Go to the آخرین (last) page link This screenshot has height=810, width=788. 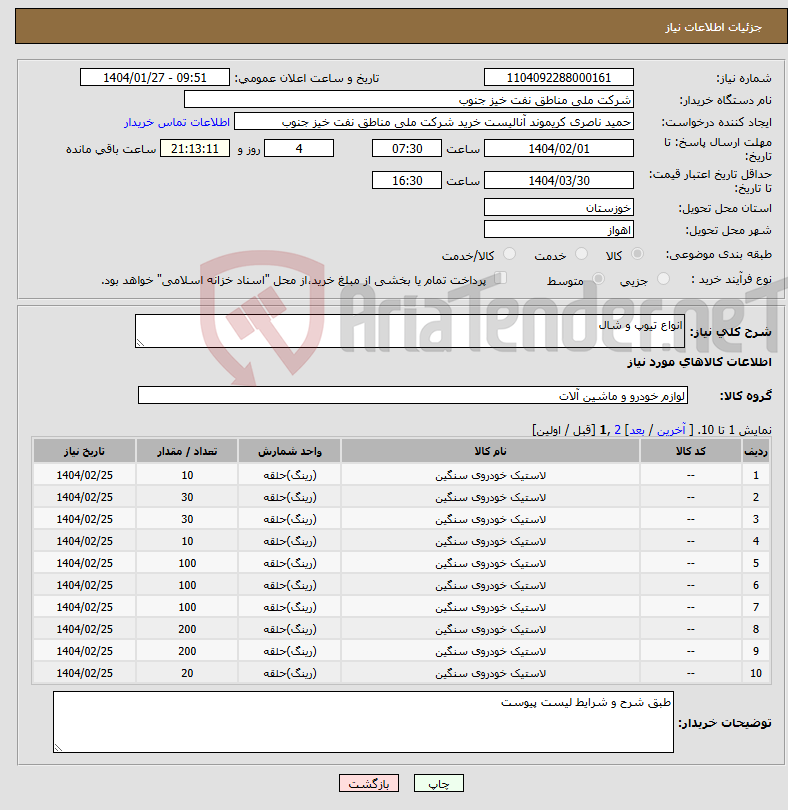click(x=671, y=430)
